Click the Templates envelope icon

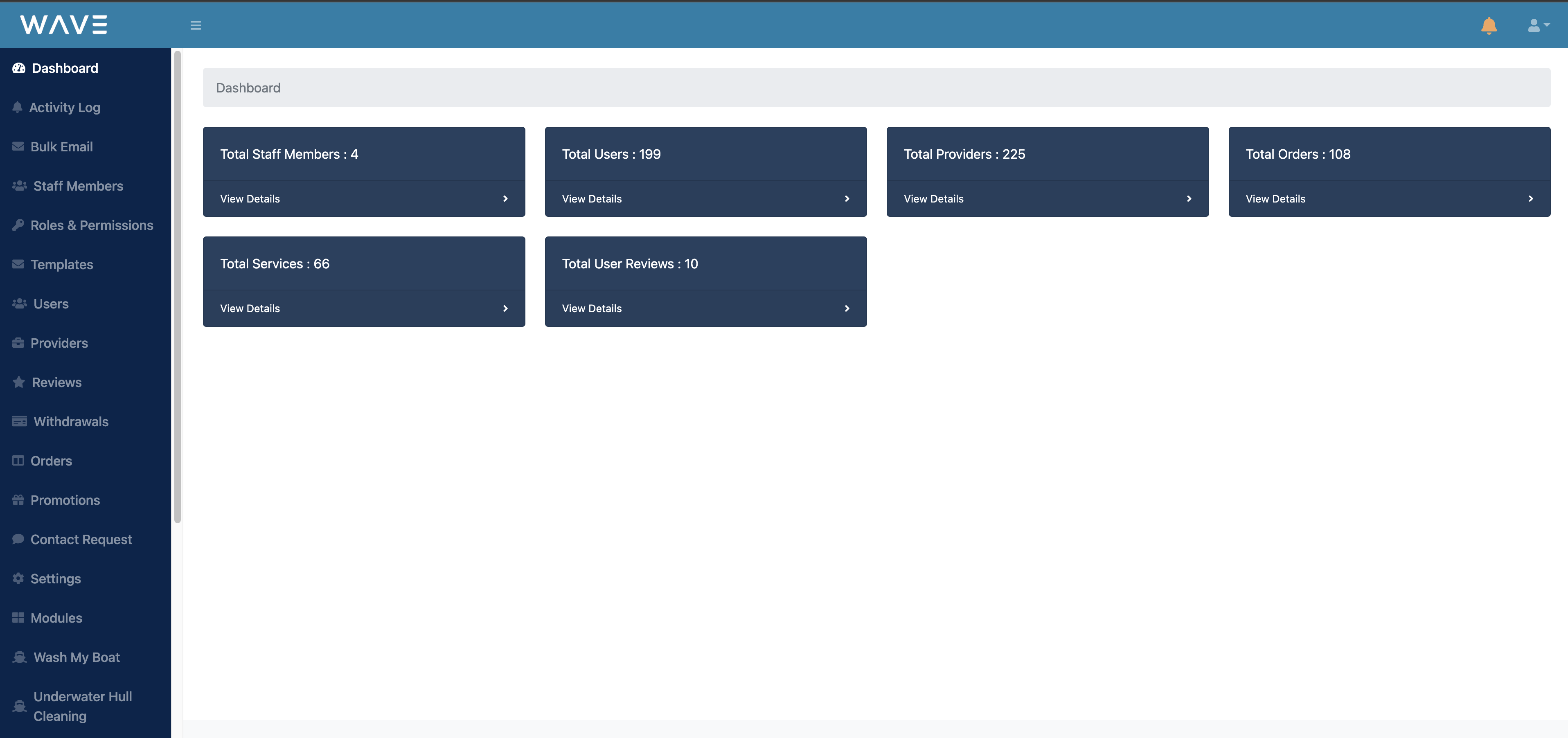[x=18, y=264]
